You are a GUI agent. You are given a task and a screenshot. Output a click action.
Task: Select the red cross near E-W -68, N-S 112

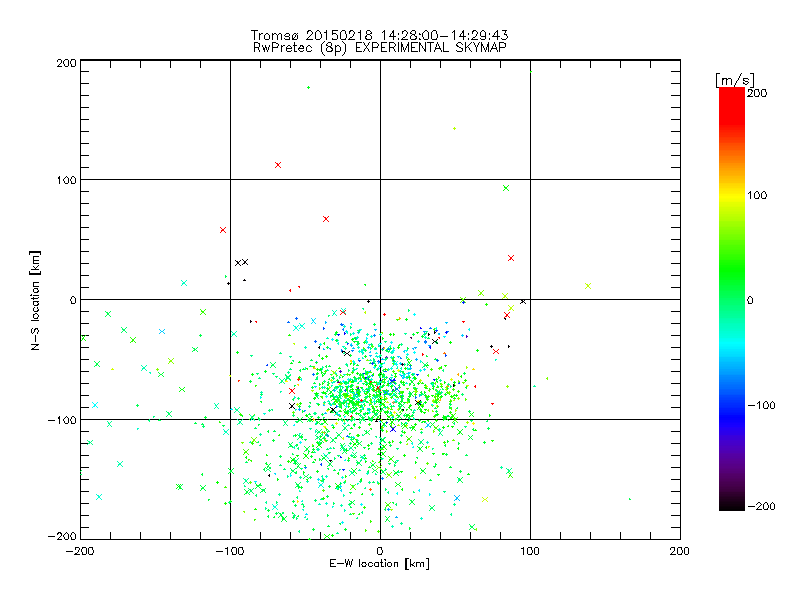coord(278,165)
